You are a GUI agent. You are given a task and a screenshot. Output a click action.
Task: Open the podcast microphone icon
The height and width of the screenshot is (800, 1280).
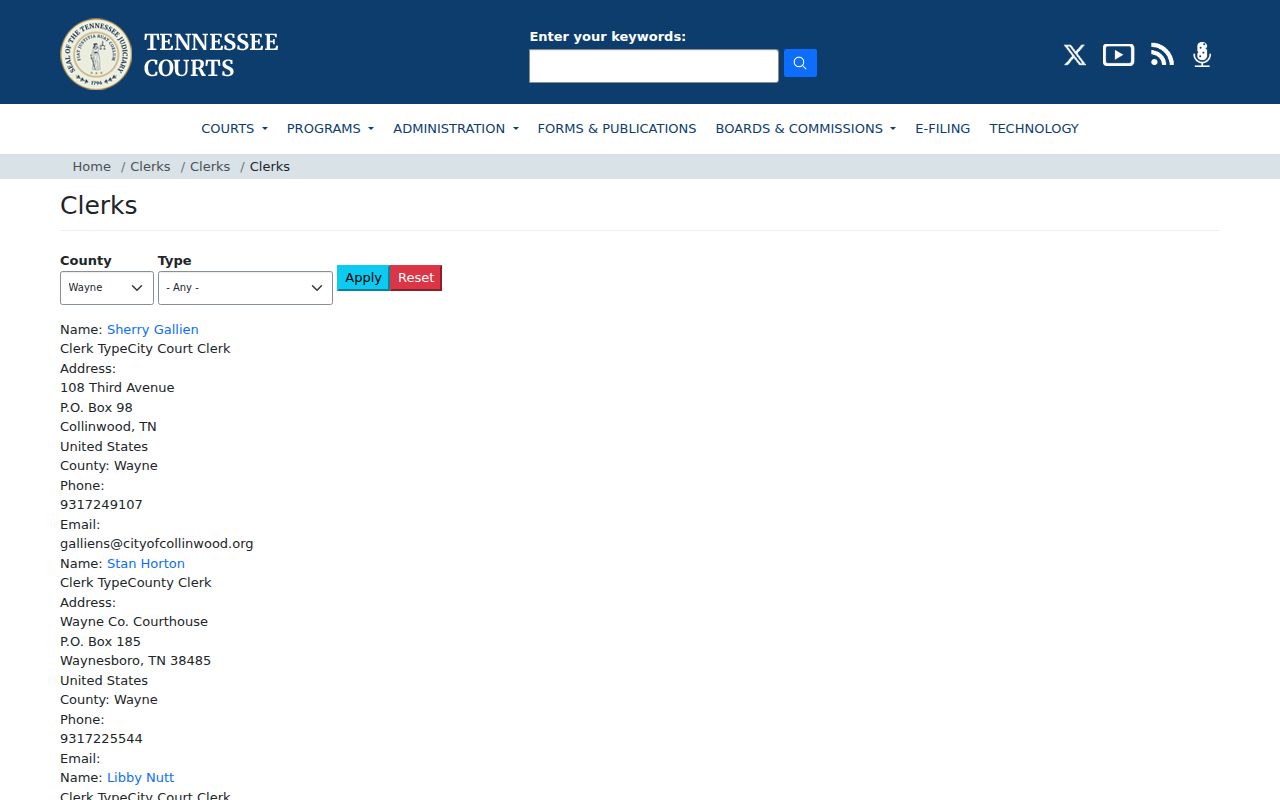pyautogui.click(x=1202, y=55)
